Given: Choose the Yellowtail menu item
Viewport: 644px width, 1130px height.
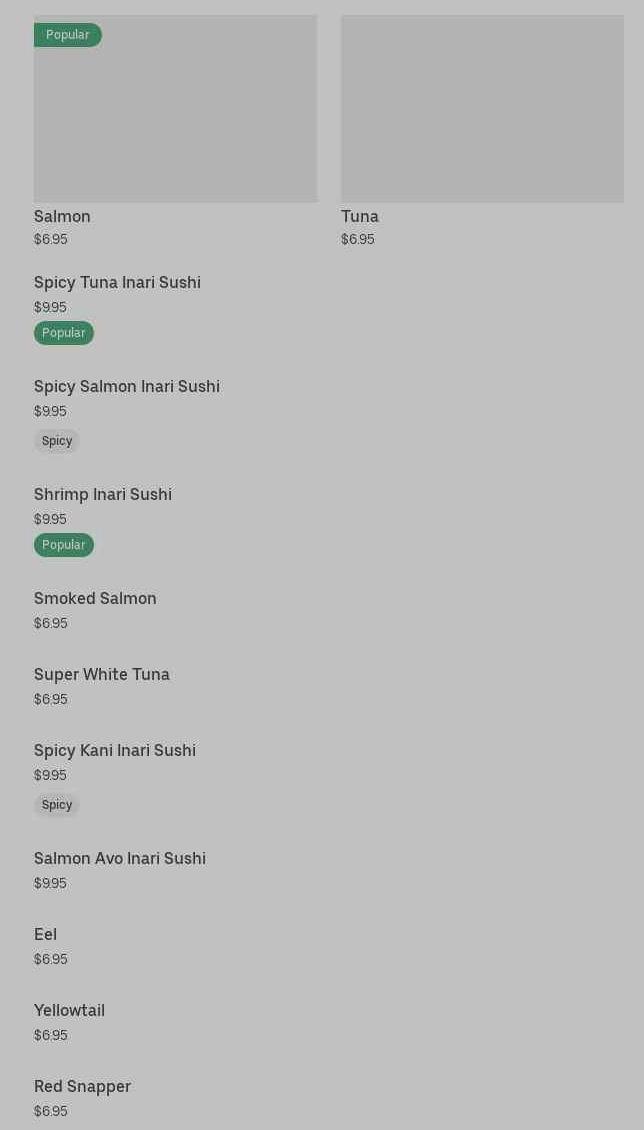Looking at the screenshot, I should (x=70, y=1011).
